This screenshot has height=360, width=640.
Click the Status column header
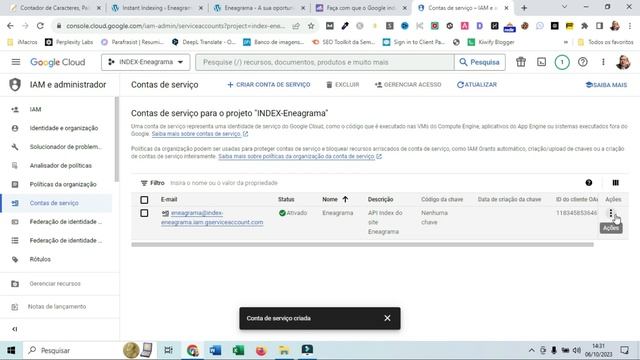pyautogui.click(x=286, y=199)
